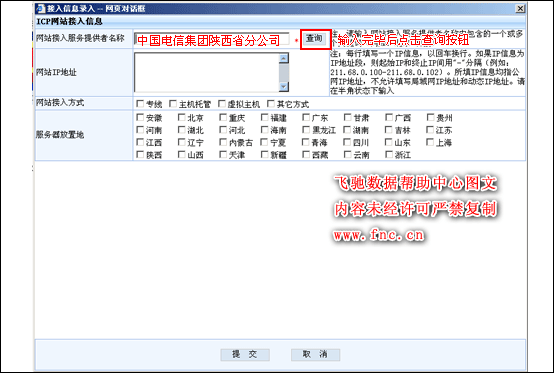Check the 上海 checkbox
The width and height of the screenshot is (554, 373).
coord(430,142)
